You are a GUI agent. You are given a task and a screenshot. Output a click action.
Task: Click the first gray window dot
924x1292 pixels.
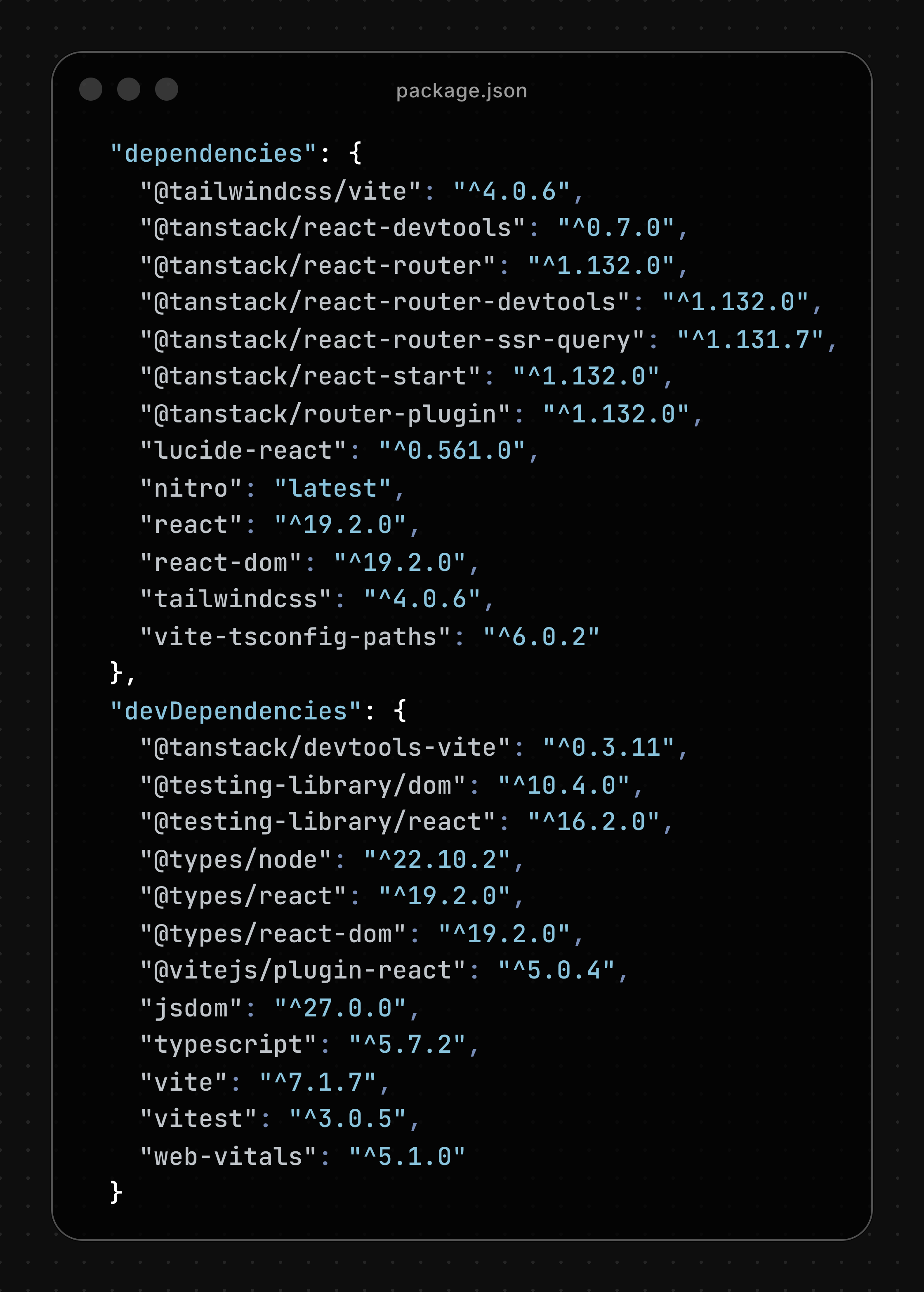90,90
